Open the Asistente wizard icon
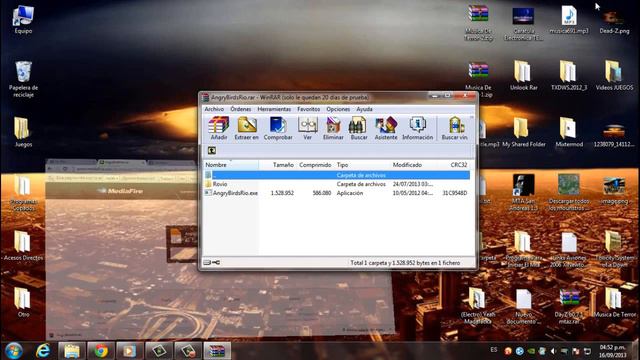This screenshot has width=640, height=360. [x=386, y=128]
